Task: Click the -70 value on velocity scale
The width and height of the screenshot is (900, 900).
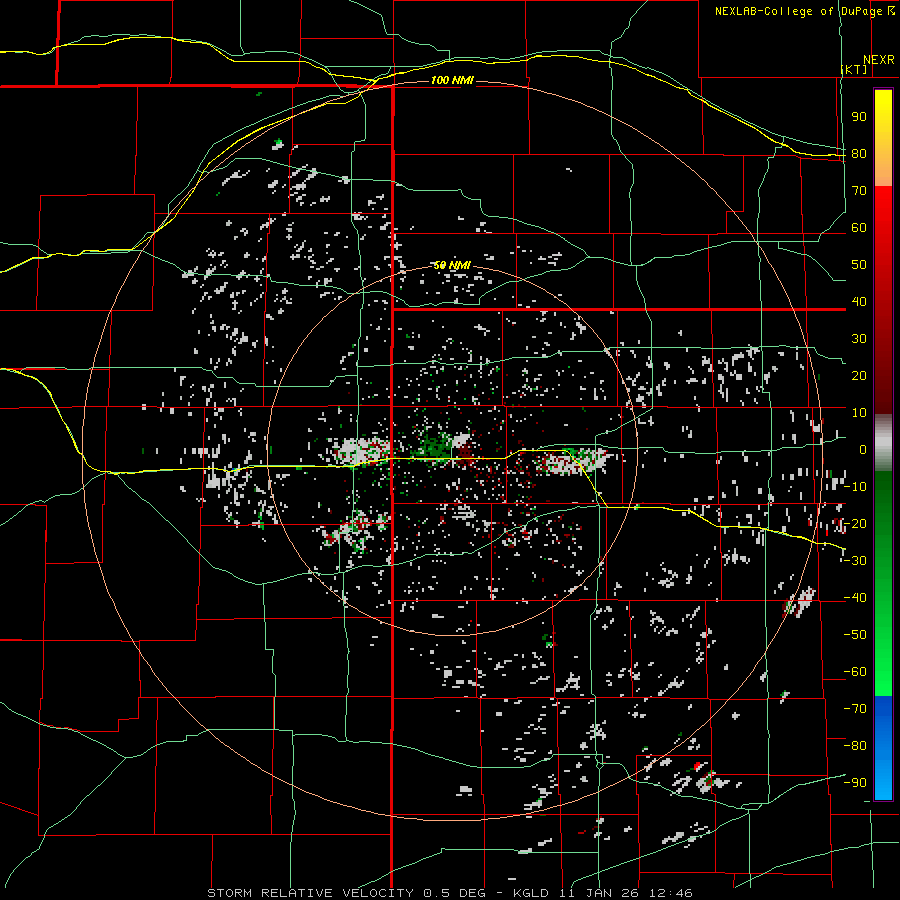Action: tap(855, 709)
